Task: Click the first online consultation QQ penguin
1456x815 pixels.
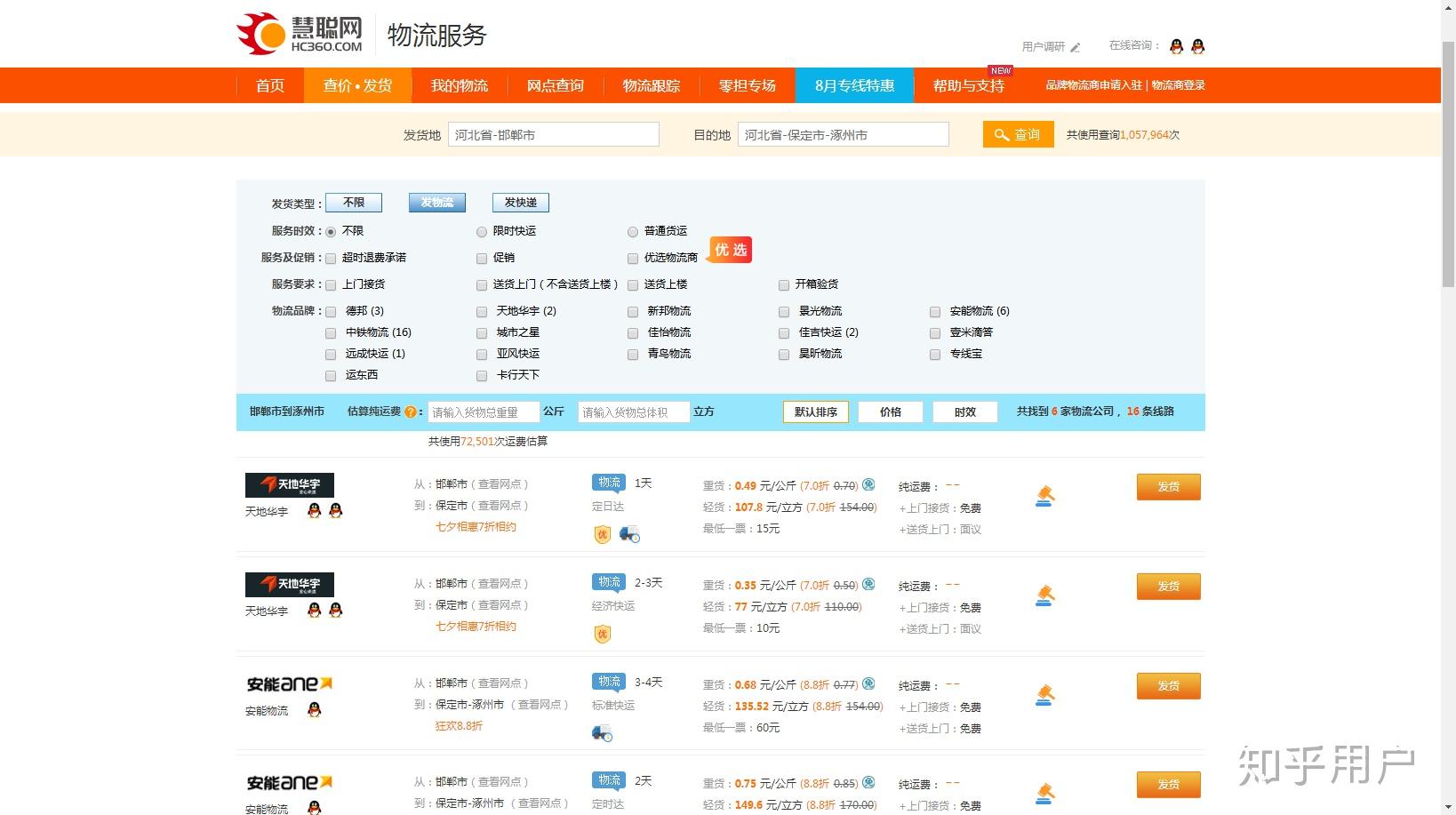Action: (x=1177, y=46)
